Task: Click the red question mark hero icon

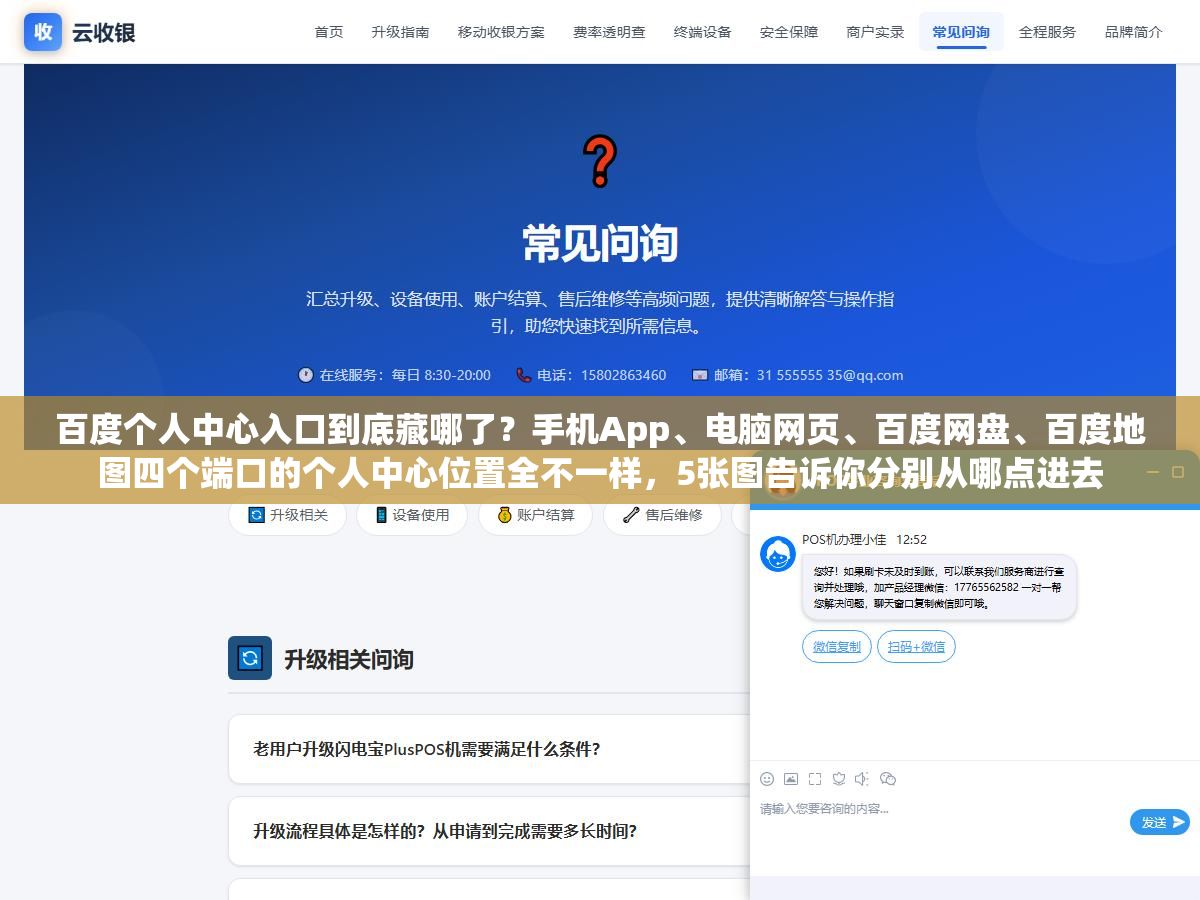Action: pyautogui.click(x=600, y=161)
